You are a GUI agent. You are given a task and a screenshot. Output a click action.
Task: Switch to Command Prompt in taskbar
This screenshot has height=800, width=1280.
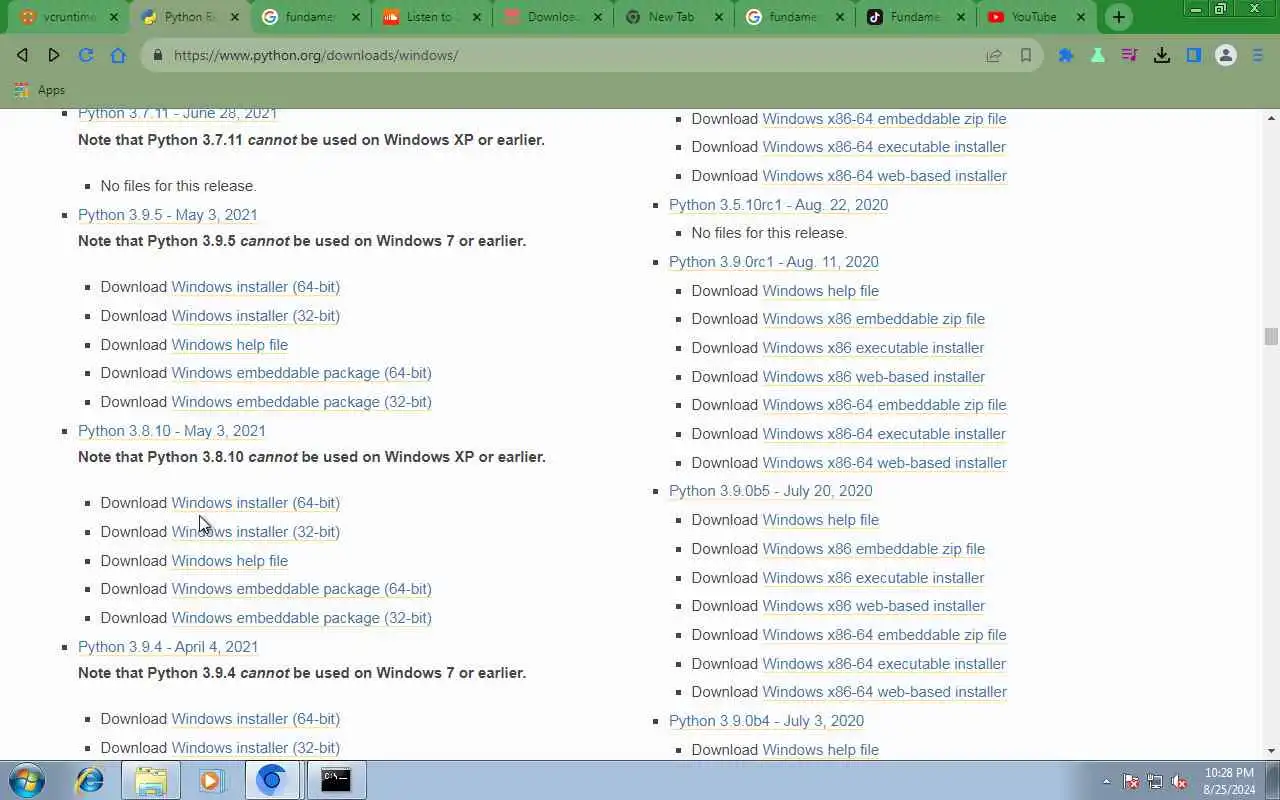pos(336,780)
